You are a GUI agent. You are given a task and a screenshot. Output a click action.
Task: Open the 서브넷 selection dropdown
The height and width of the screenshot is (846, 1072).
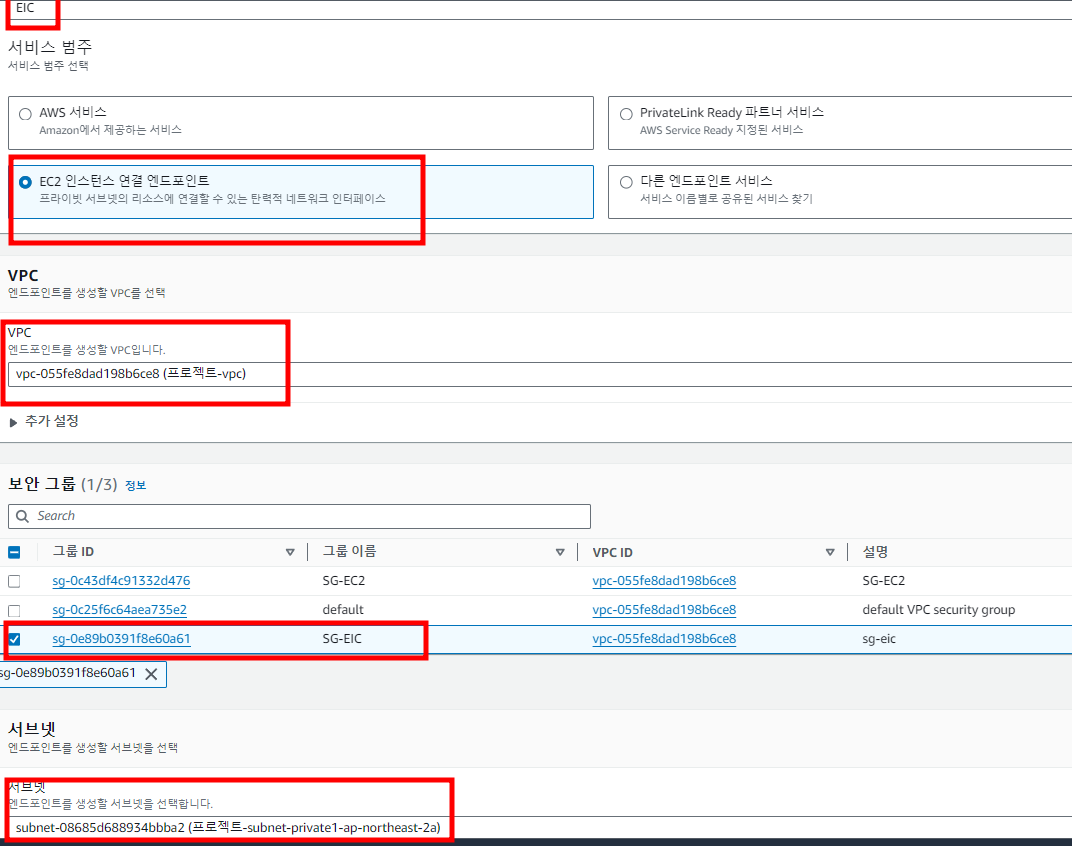click(540, 828)
